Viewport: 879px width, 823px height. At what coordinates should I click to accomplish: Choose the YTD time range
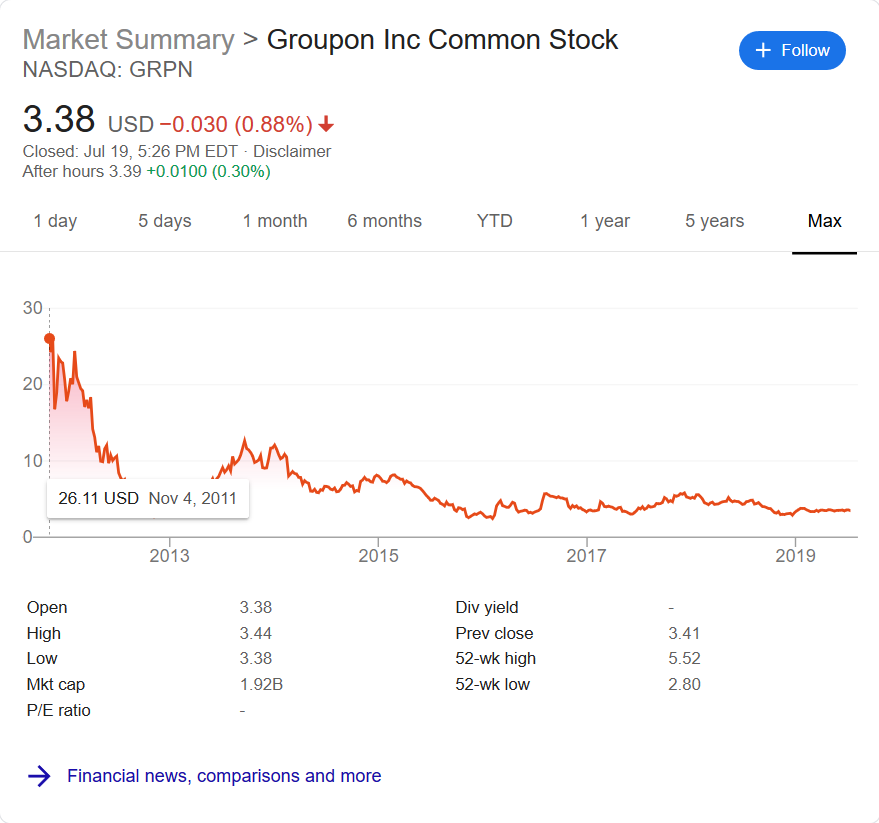click(x=494, y=221)
